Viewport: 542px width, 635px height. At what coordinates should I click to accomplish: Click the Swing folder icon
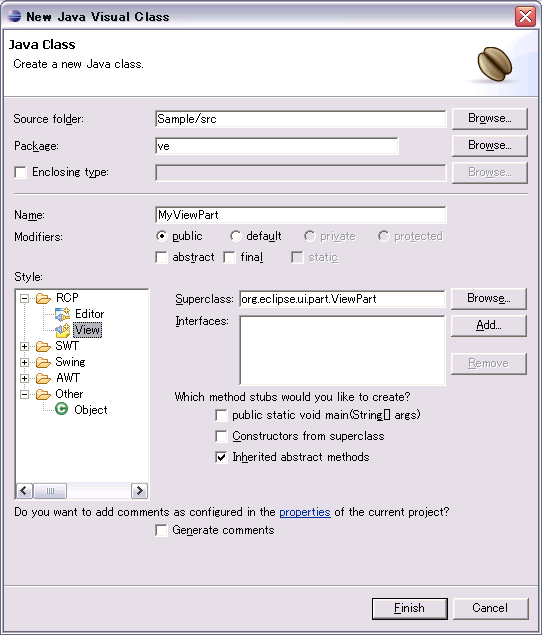[x=43, y=362]
